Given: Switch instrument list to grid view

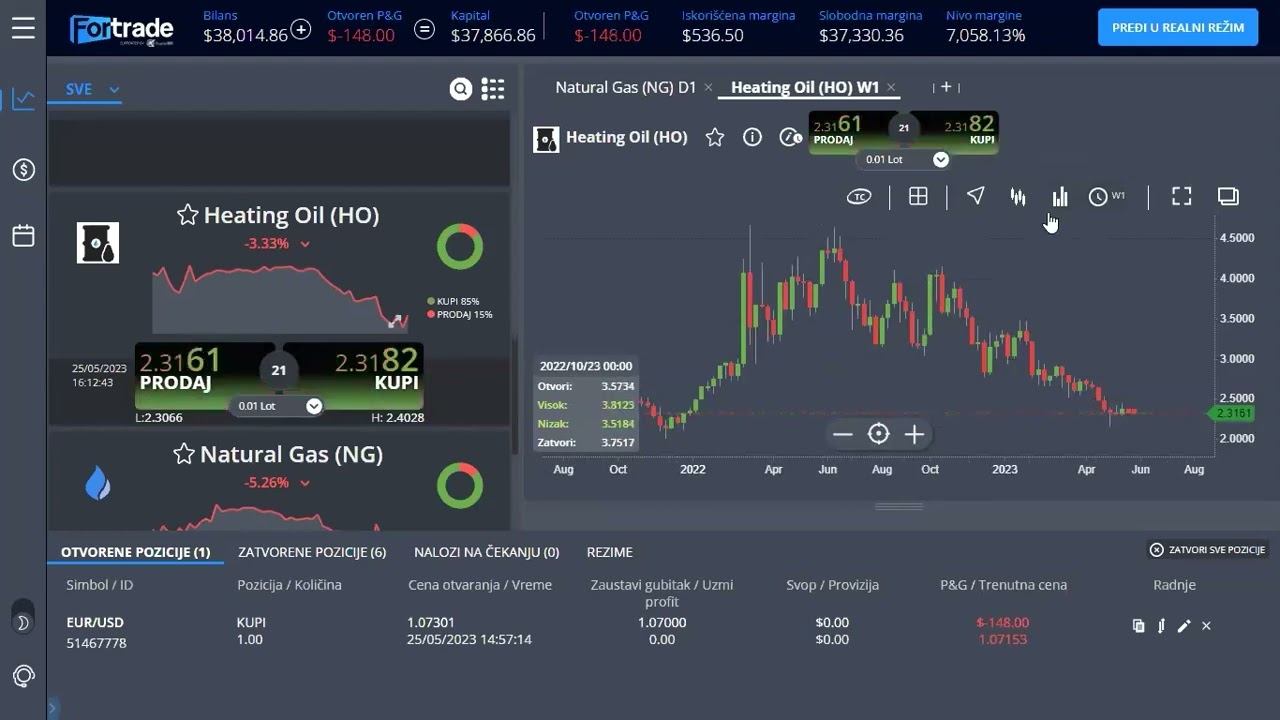Looking at the screenshot, I should click(x=492, y=89).
